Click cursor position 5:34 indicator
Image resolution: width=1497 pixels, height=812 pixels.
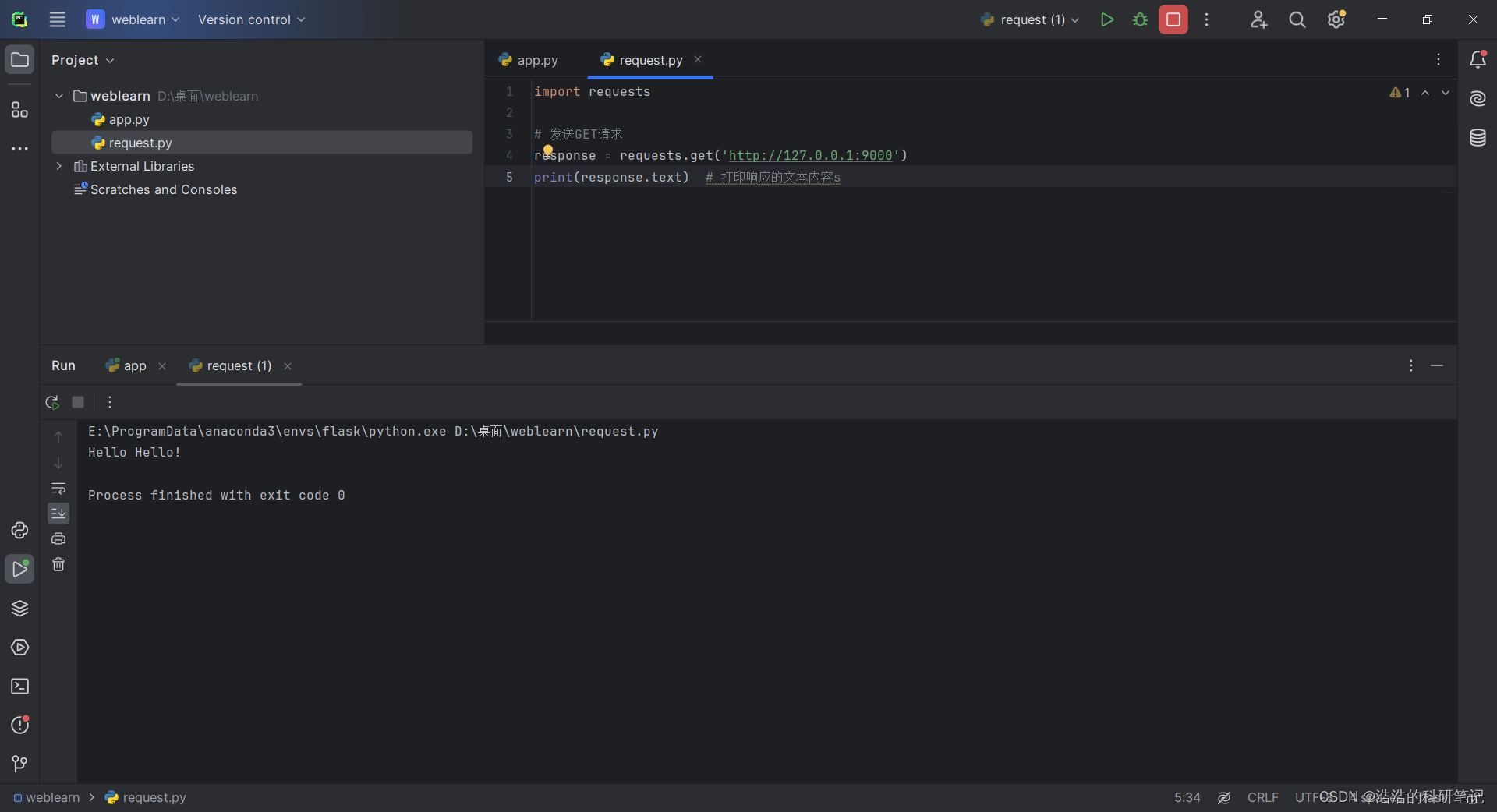coord(1187,797)
